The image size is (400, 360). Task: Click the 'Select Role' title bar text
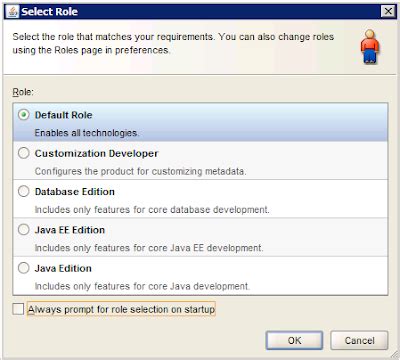click(50, 12)
